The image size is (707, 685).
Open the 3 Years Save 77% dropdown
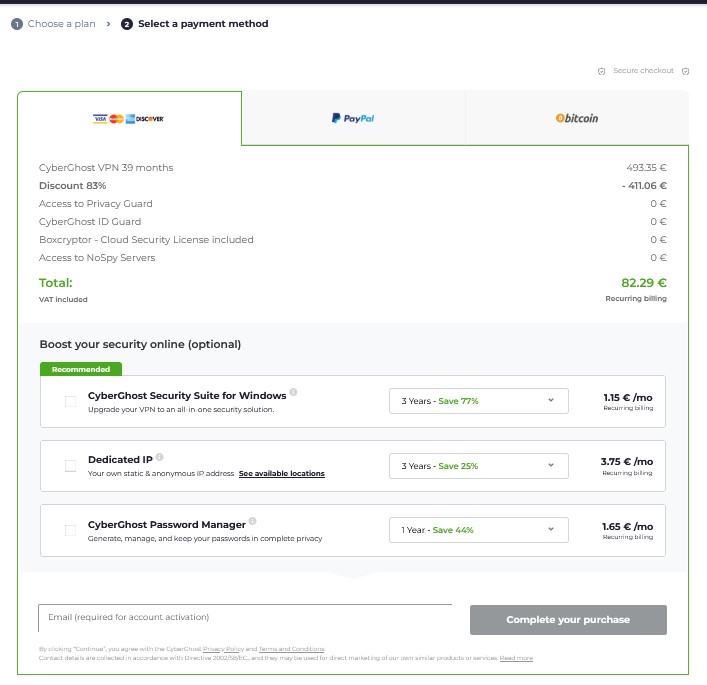[478, 401]
